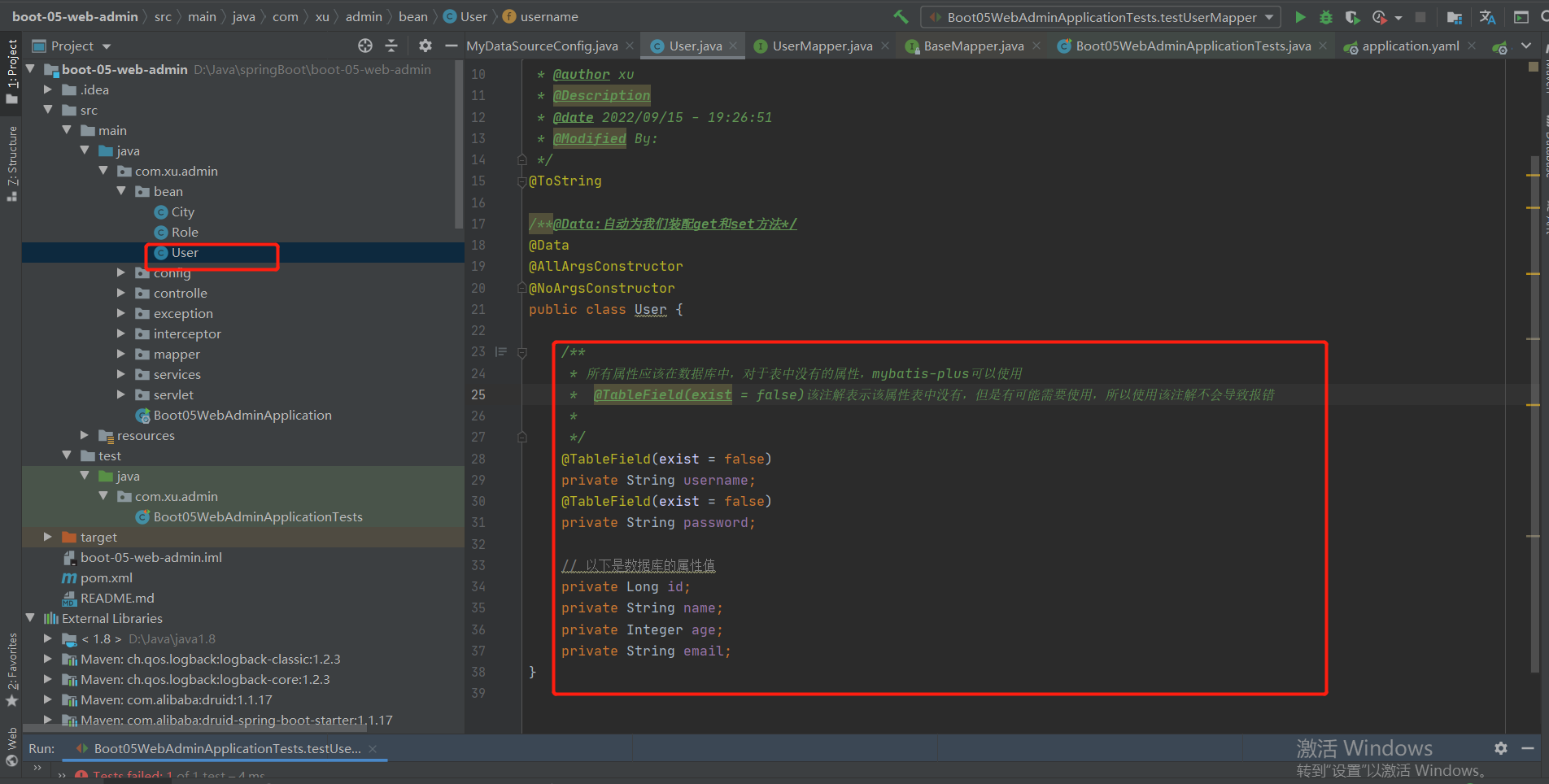Hide the Project panel with minus icon
The height and width of the screenshot is (784, 1549).
tap(451, 46)
